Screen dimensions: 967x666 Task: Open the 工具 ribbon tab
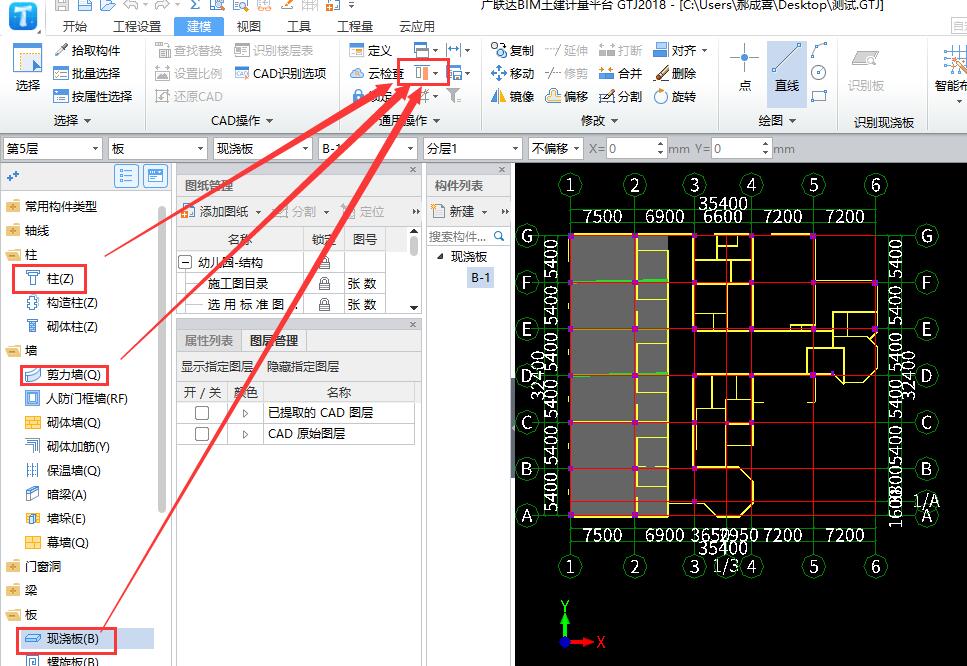(x=298, y=27)
